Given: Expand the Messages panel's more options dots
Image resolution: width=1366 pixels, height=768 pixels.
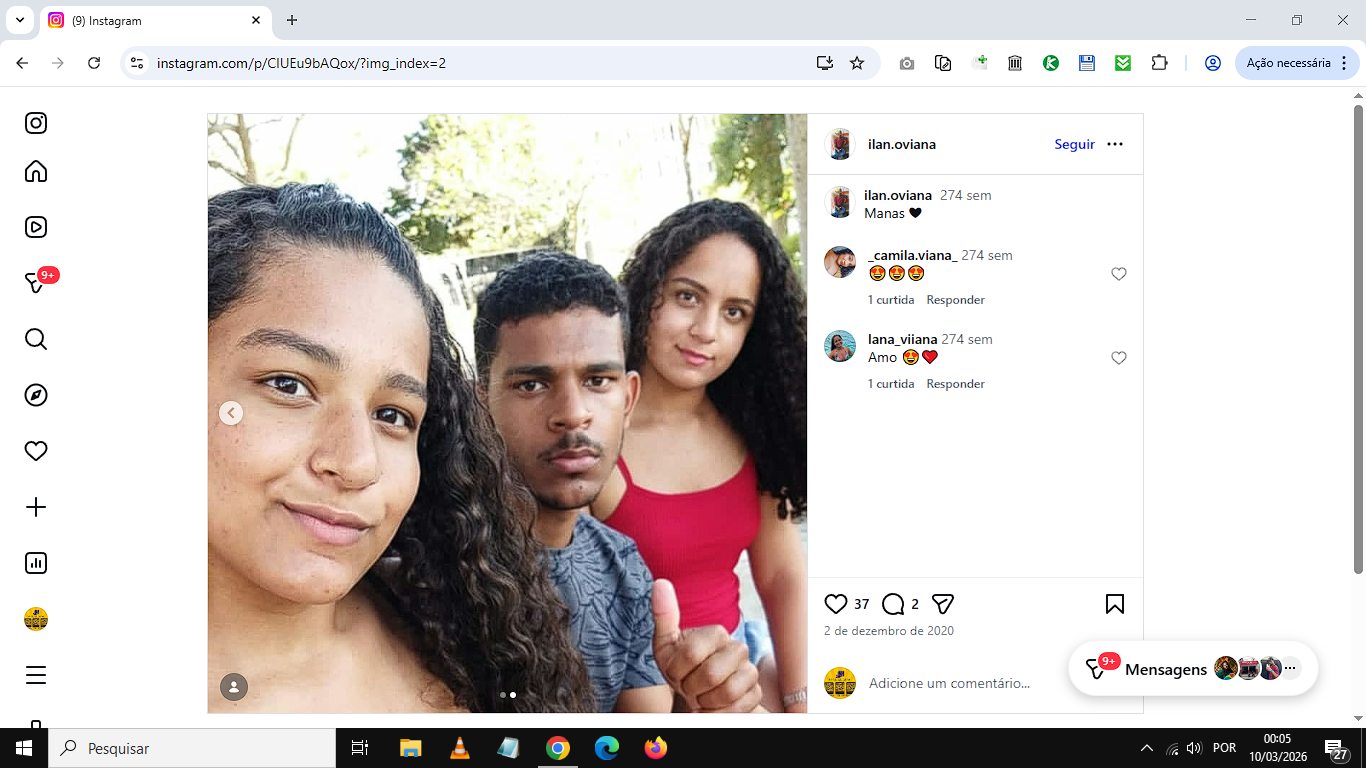Looking at the screenshot, I should (1291, 668).
